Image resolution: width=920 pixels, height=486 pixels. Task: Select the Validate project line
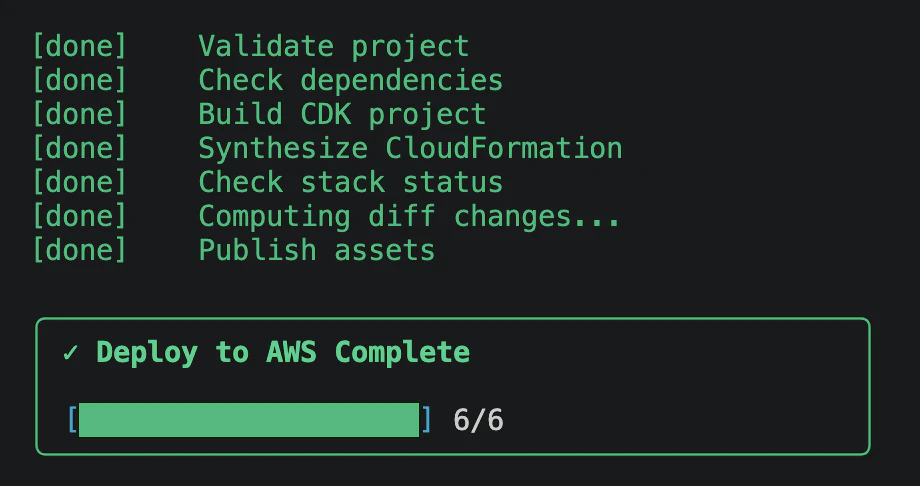(251, 46)
